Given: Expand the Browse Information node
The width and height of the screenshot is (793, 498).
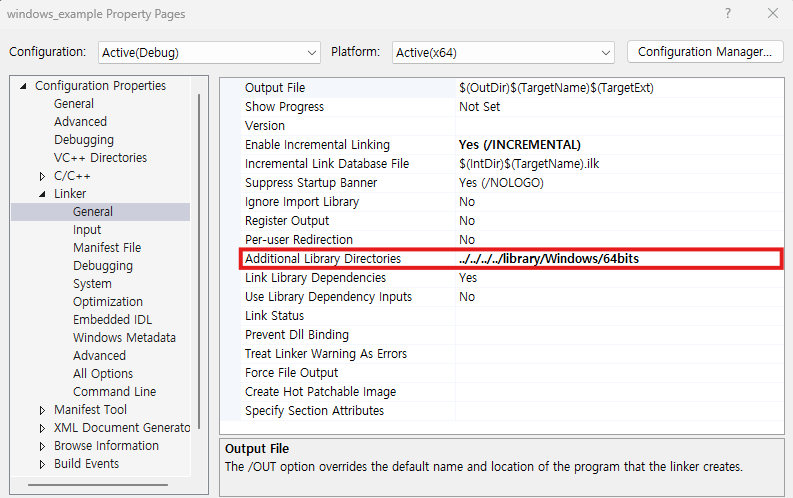Looking at the screenshot, I should 42,446.
